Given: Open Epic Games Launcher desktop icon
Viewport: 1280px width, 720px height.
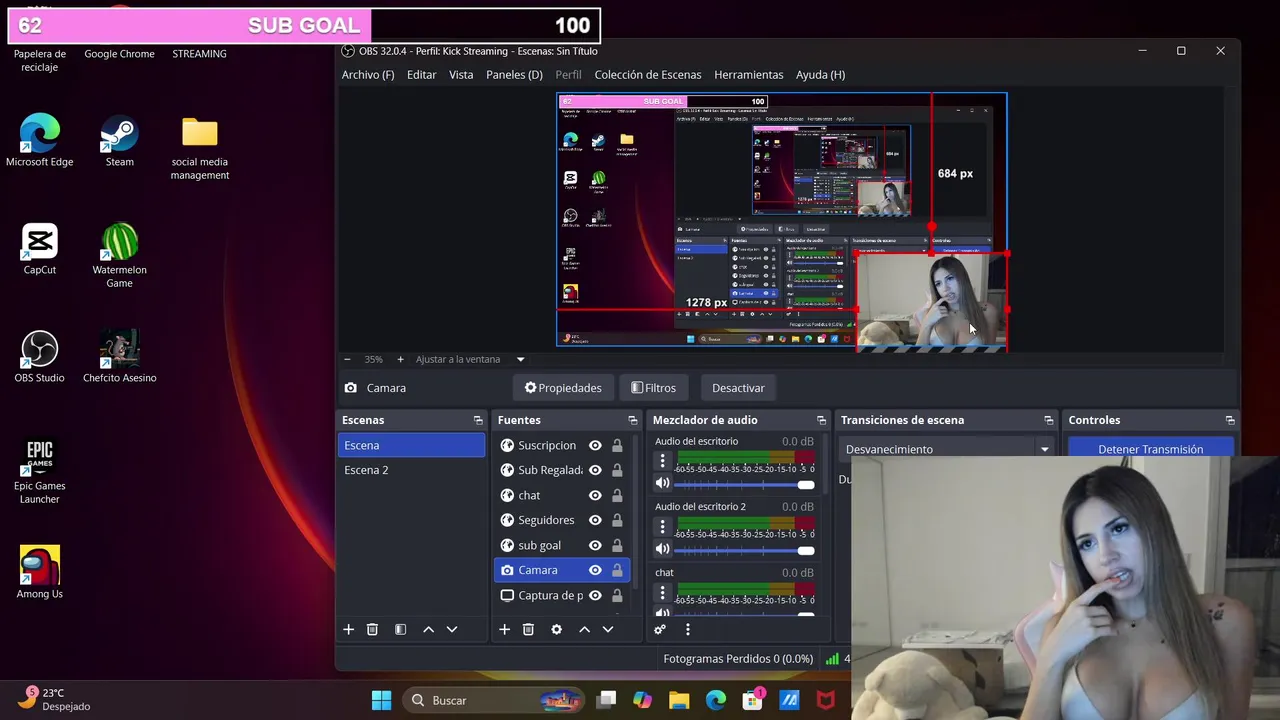Looking at the screenshot, I should point(40,472).
